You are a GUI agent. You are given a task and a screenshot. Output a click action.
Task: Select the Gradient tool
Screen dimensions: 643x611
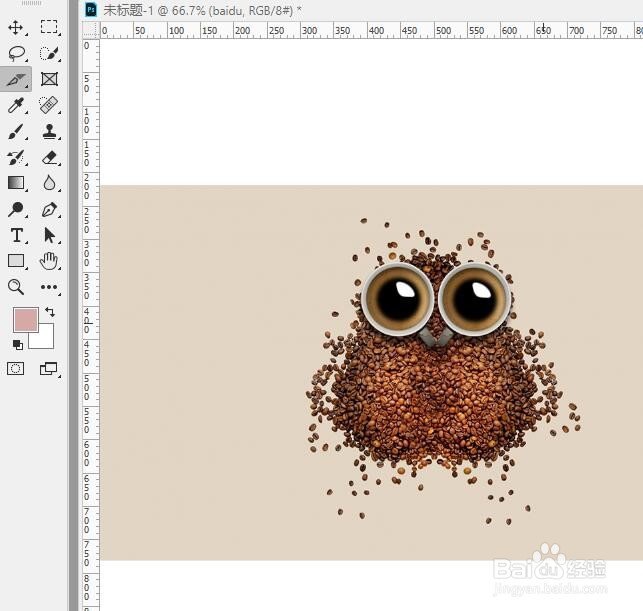click(x=16, y=183)
